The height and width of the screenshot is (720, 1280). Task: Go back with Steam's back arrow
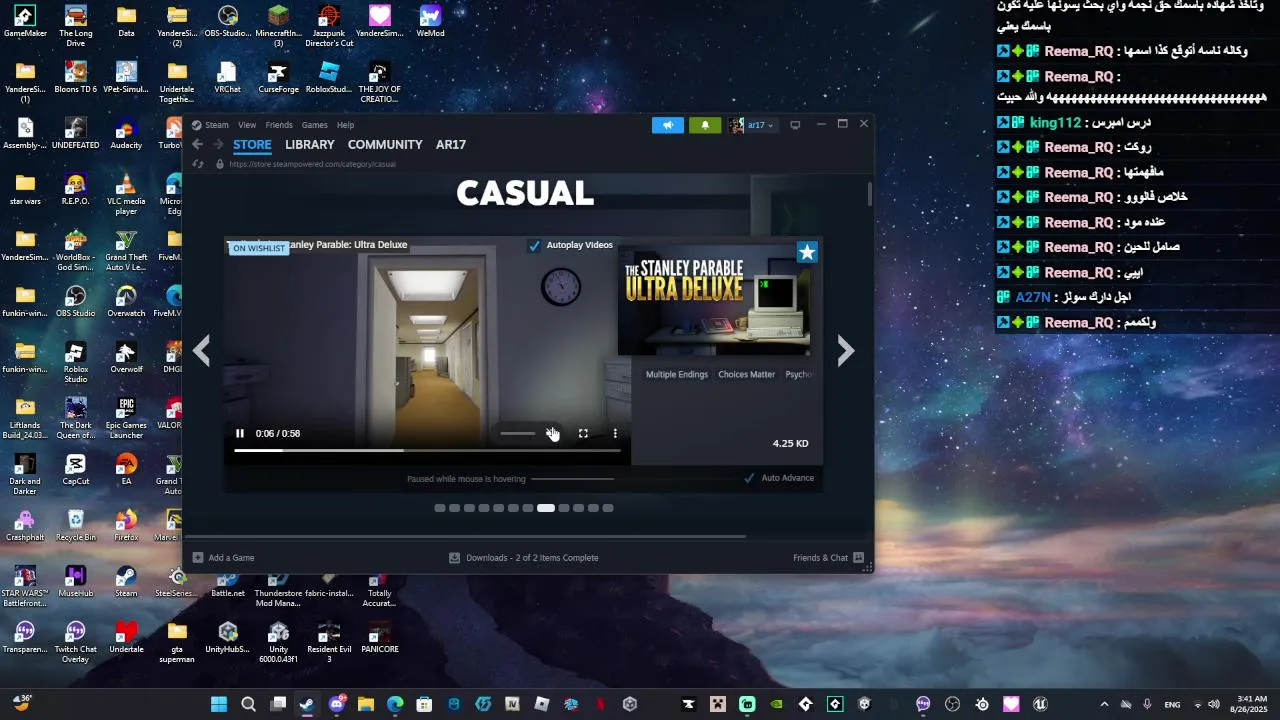click(x=197, y=145)
